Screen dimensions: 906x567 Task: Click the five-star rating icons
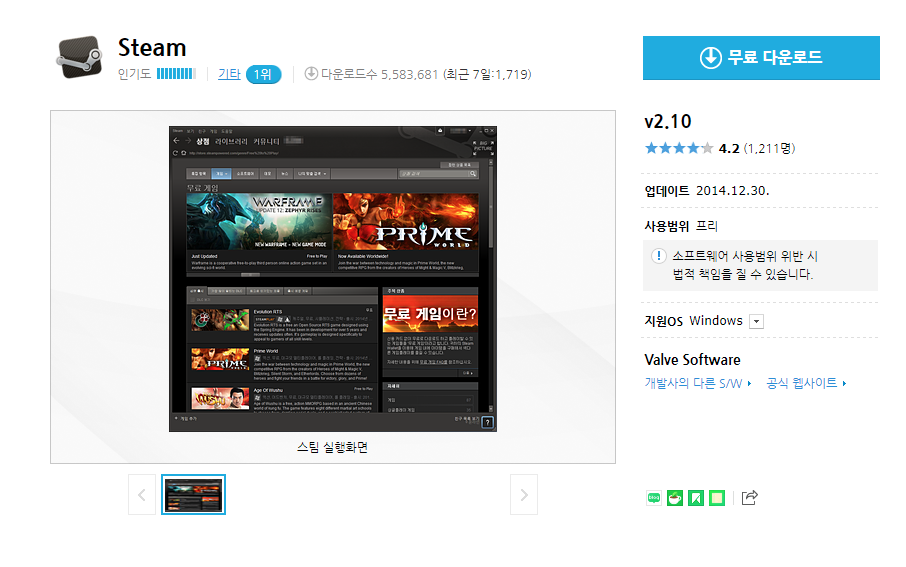coord(679,148)
